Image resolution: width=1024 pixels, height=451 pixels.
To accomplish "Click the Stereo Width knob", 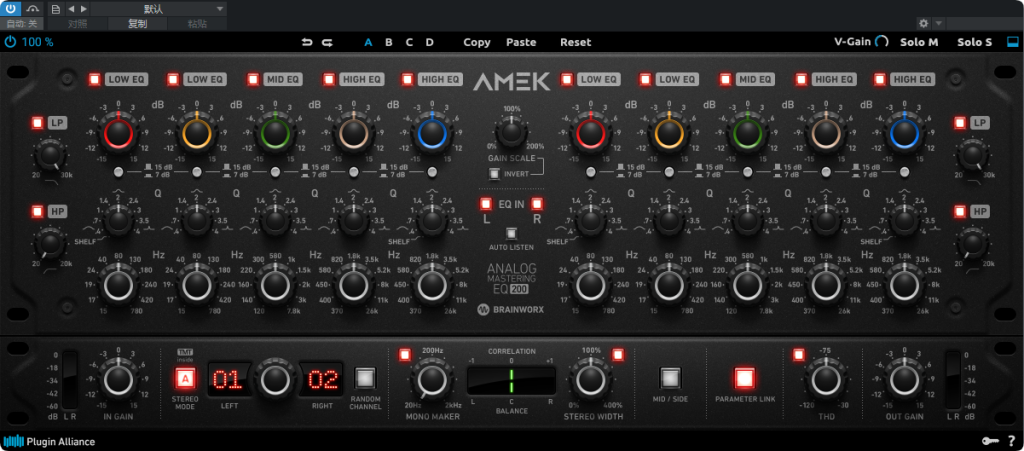I will pyautogui.click(x=590, y=380).
